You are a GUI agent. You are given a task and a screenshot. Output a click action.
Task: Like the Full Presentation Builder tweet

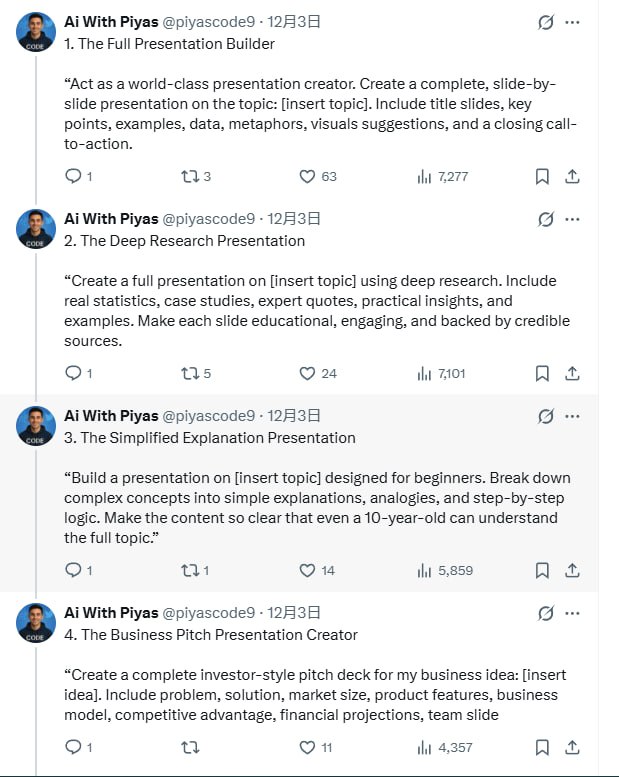tap(308, 177)
